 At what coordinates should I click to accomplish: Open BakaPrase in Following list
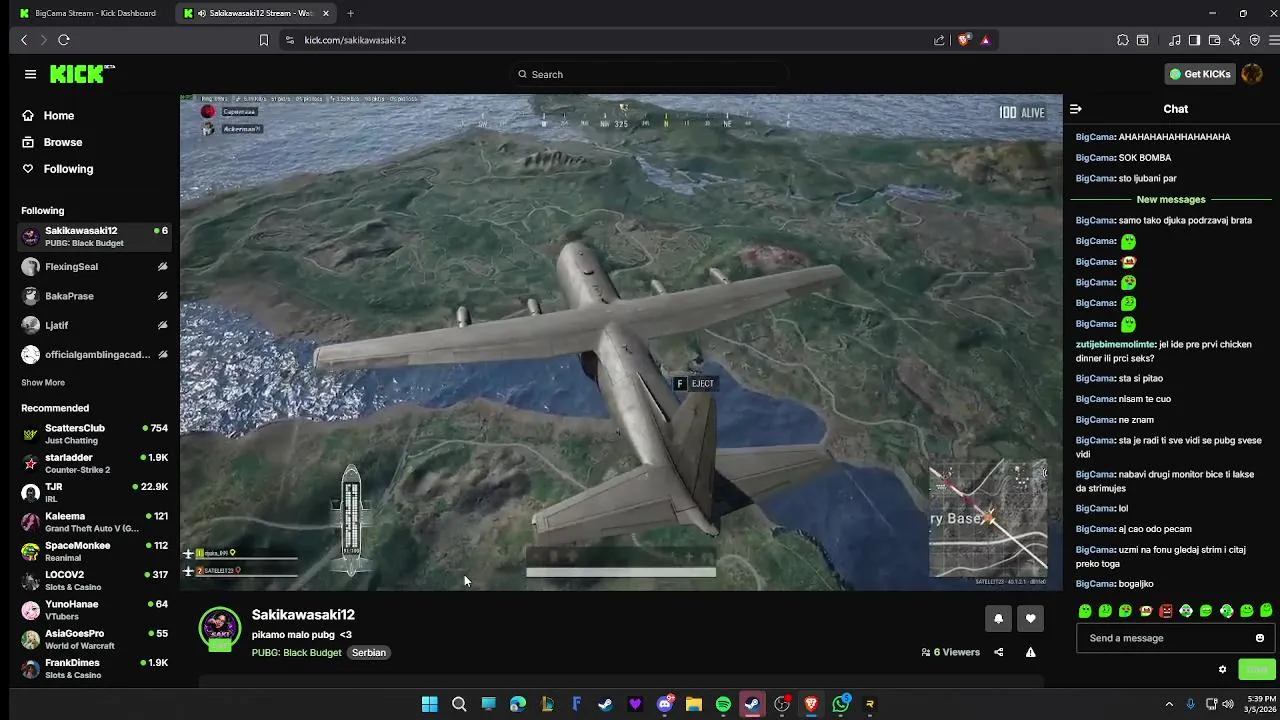click(94, 296)
